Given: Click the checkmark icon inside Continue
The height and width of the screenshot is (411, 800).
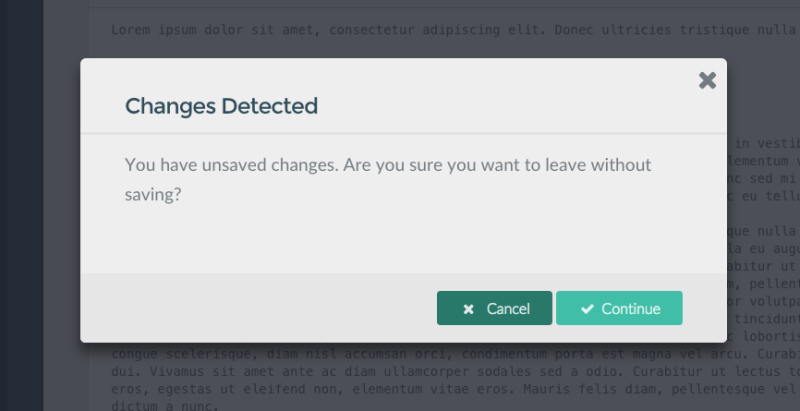Looking at the screenshot, I should (587, 309).
